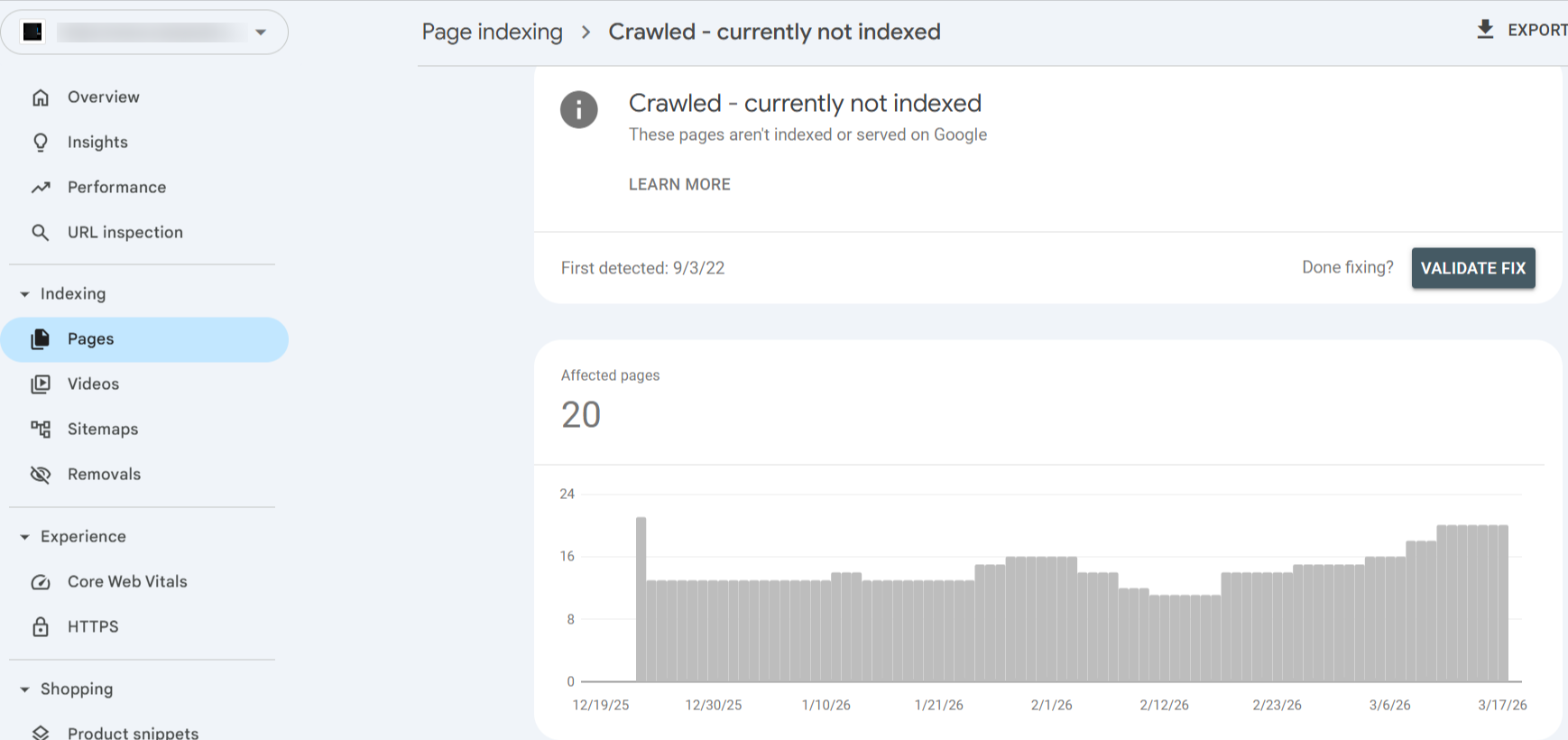This screenshot has width=1568, height=740.
Task: Click the tall first bar in the chart
Action: tap(641, 599)
